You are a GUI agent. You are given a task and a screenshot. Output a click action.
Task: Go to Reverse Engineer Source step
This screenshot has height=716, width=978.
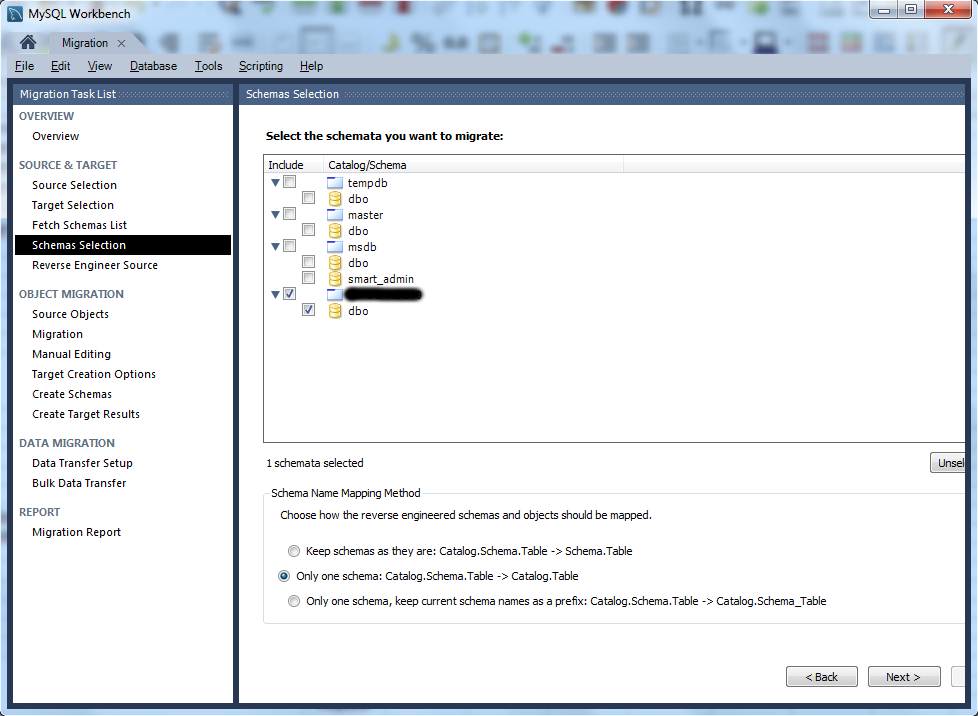pos(95,265)
